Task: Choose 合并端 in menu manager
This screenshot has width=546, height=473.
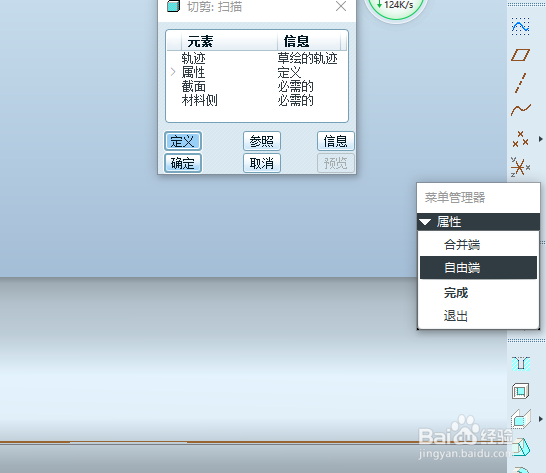Action: pos(478,245)
